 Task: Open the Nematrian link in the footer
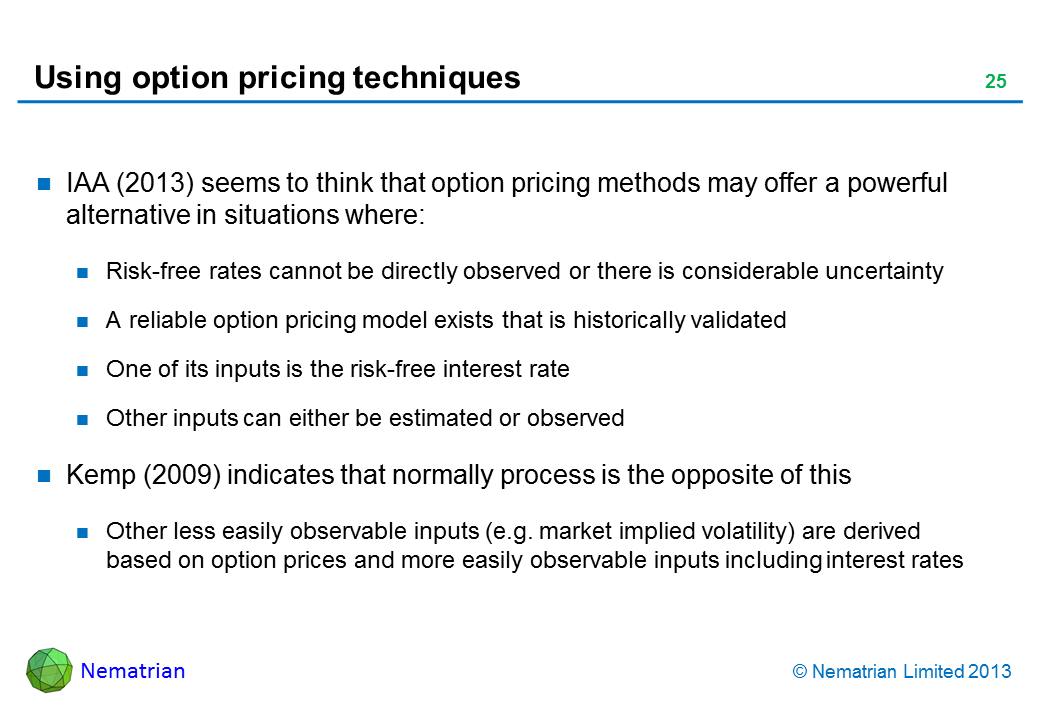132,671
